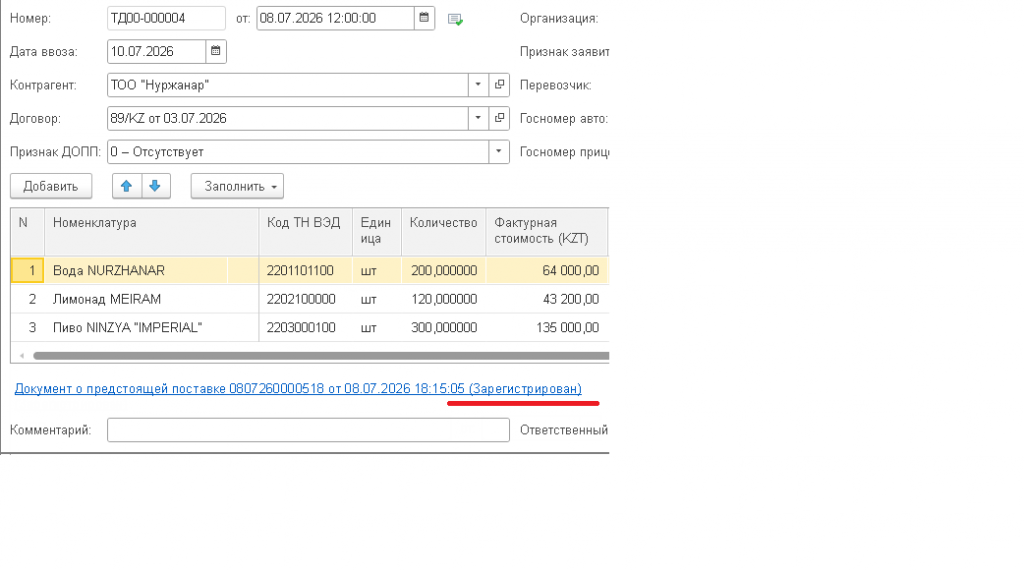Move row up with blue arrow
The width and height of the screenshot is (1024, 571).
(x=127, y=186)
